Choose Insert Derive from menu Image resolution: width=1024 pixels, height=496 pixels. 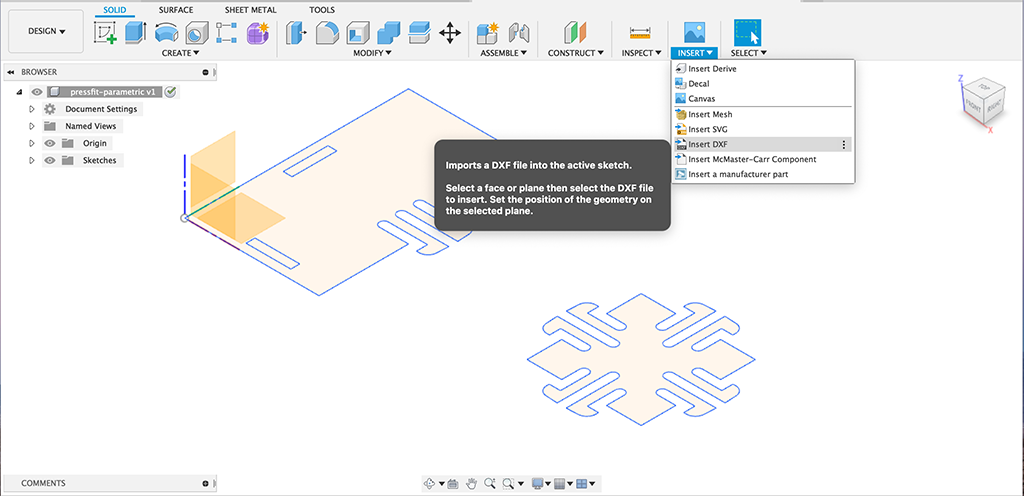tap(763, 69)
